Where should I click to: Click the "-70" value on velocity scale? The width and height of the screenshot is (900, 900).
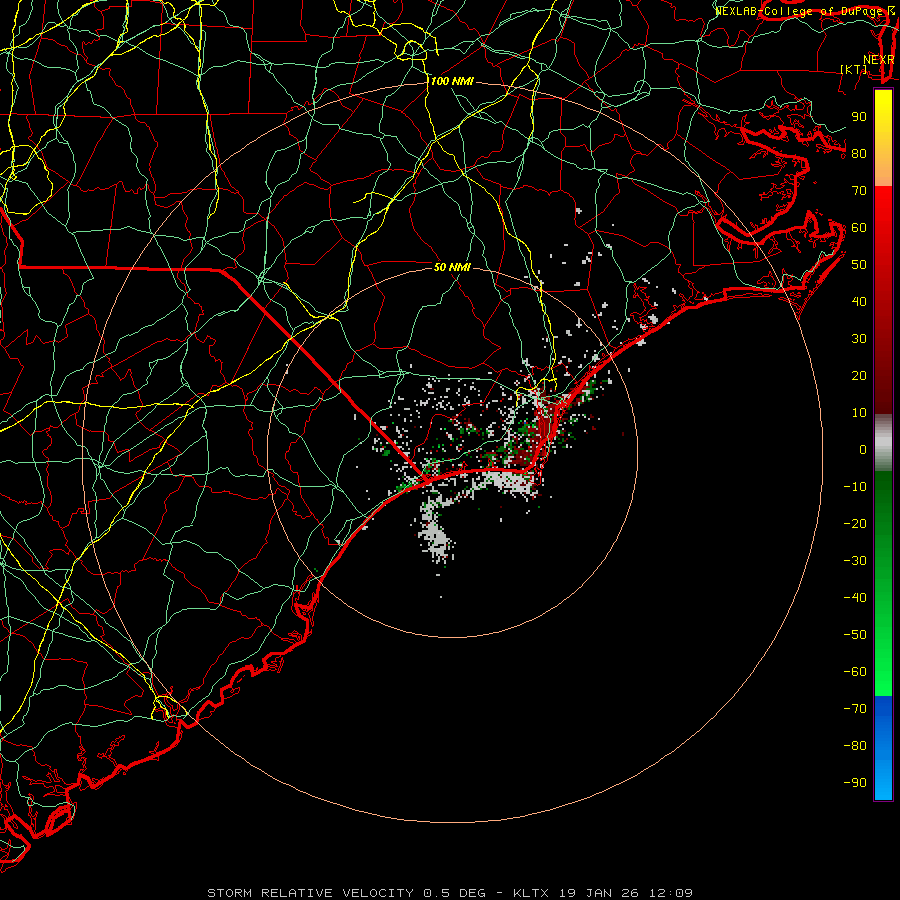[x=855, y=709]
